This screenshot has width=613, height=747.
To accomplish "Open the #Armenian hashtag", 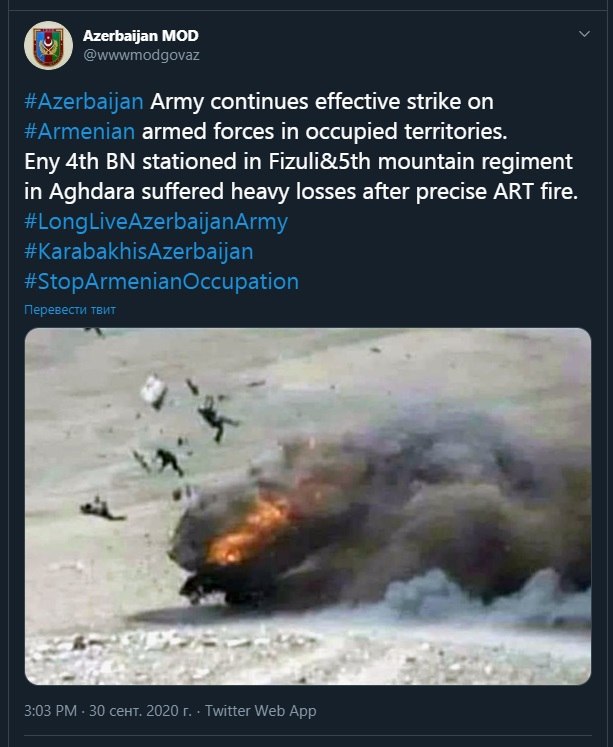I will pyautogui.click(x=80, y=131).
